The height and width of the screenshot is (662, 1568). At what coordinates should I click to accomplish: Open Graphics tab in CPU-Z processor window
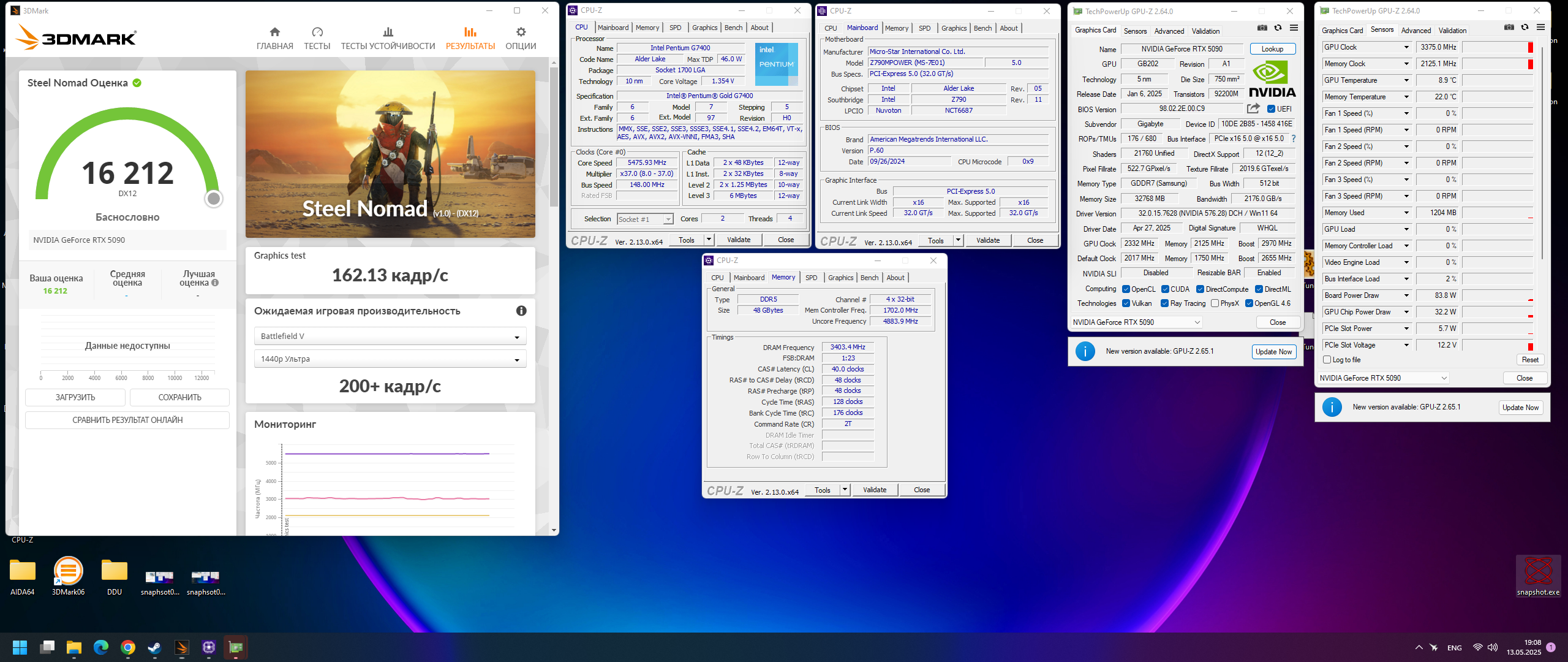pos(704,28)
